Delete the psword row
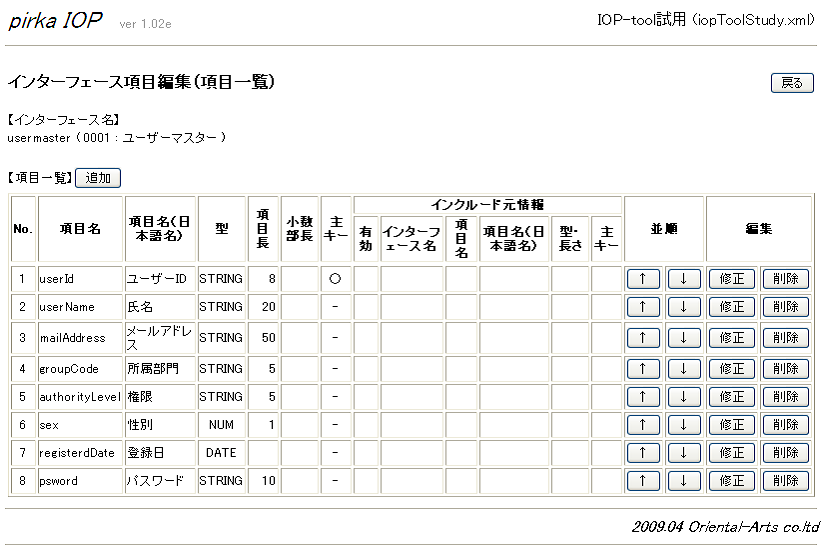 [785, 481]
